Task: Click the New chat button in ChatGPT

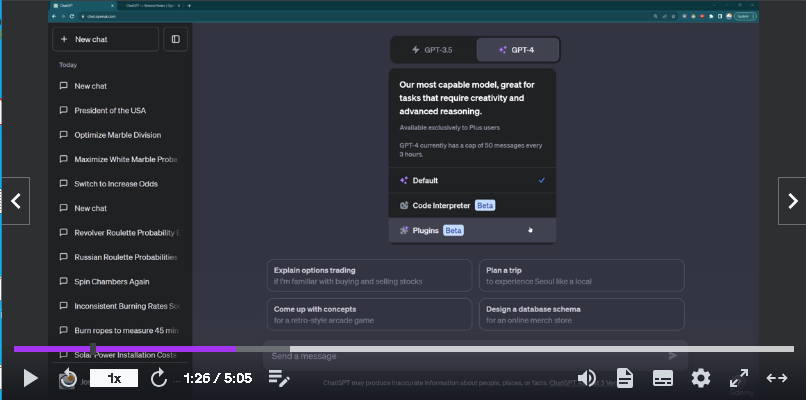Action: [x=105, y=39]
